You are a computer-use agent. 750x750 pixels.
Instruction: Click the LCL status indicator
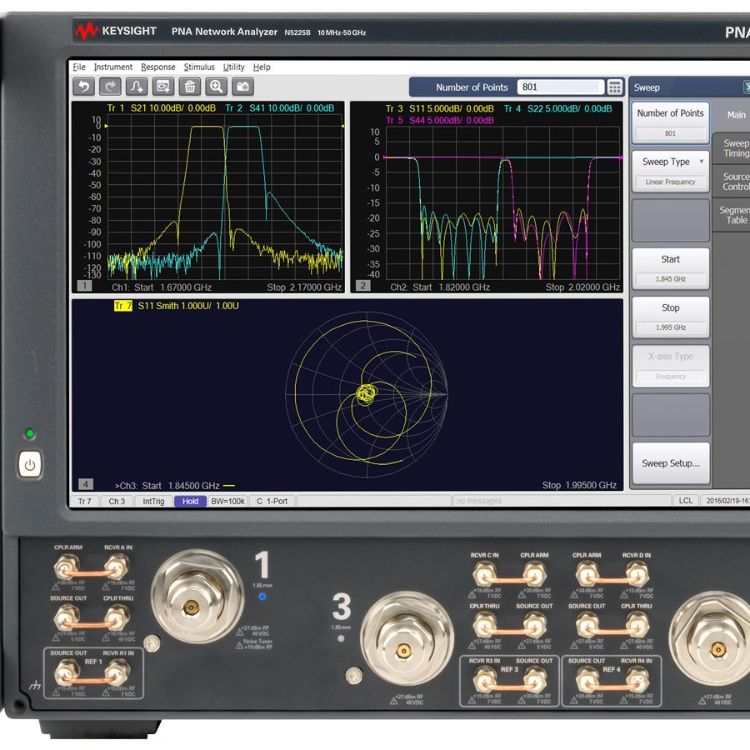(x=685, y=500)
